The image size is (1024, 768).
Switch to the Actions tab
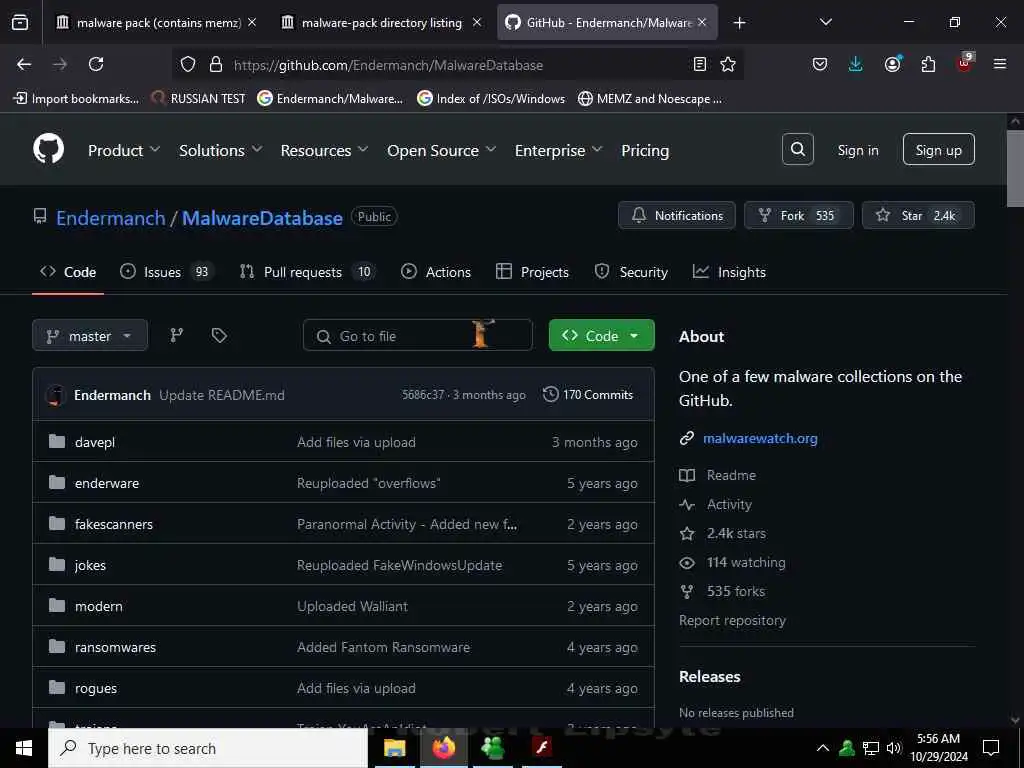click(436, 272)
